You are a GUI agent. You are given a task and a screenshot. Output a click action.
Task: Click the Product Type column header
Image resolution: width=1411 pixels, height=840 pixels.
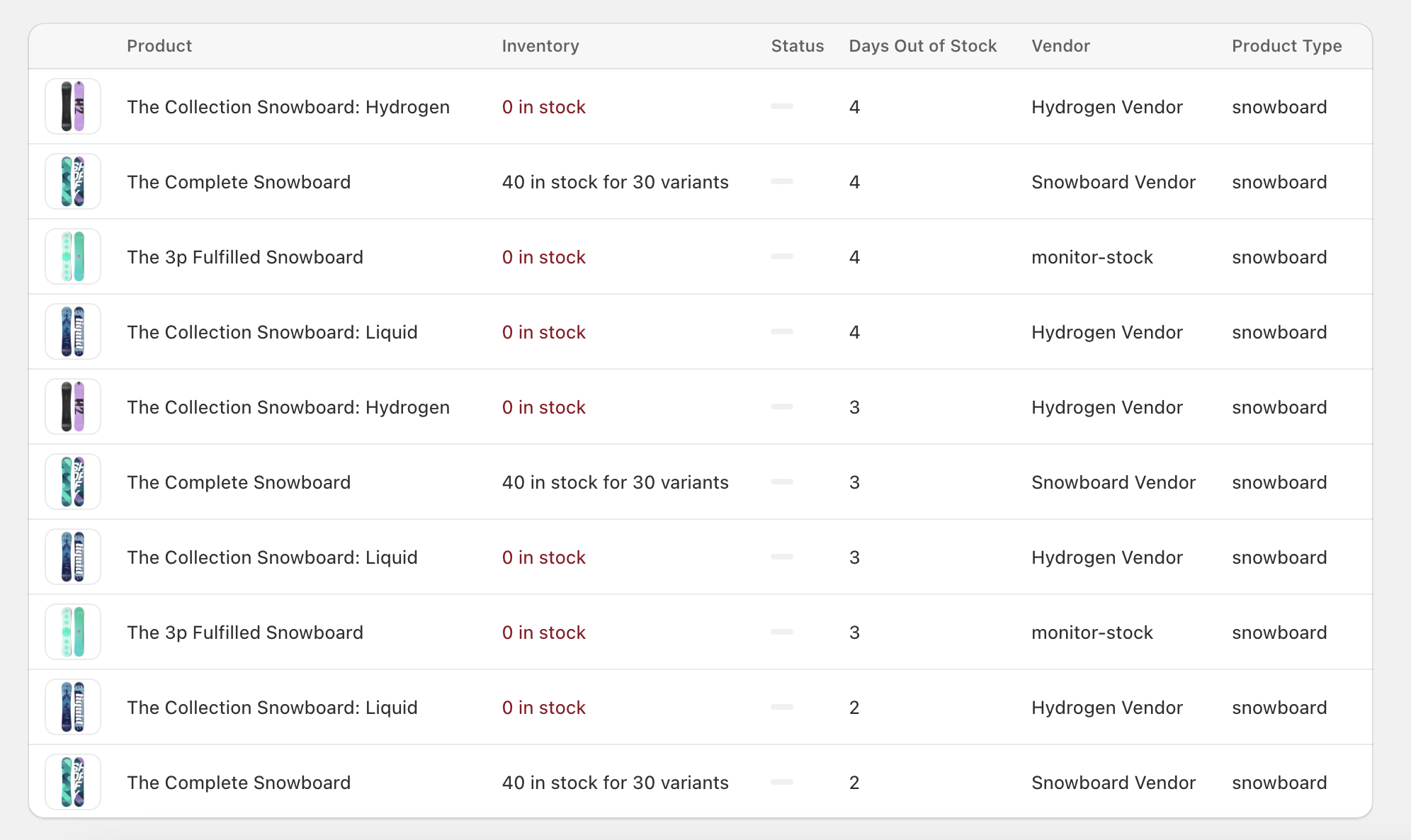click(1286, 45)
